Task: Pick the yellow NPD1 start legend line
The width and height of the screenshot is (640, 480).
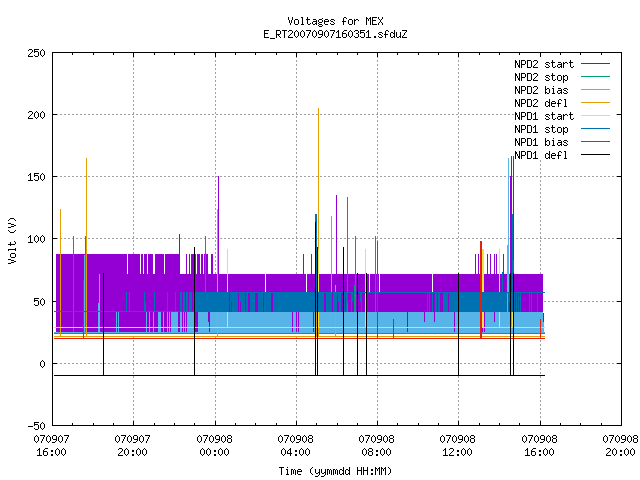Action: pyautogui.click(x=595, y=116)
